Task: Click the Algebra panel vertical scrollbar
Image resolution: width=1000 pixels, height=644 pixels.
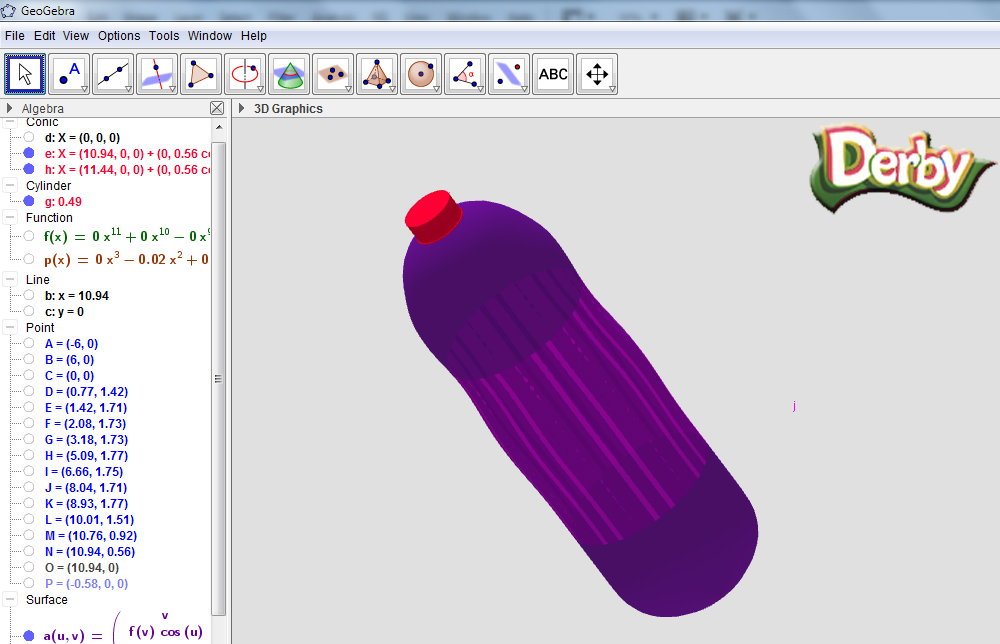Action: (x=219, y=379)
